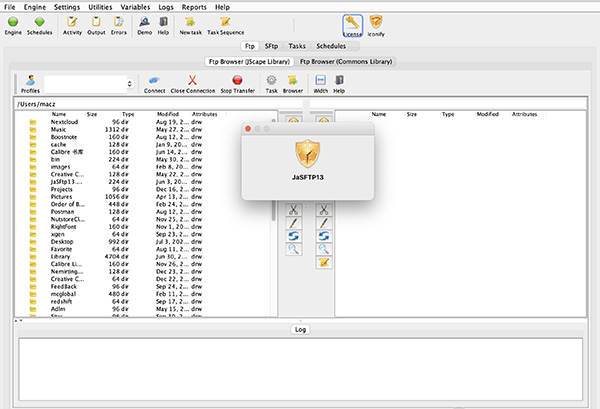Click the green Engine icon
Viewport: 600px width, 409px height.
pyautogui.click(x=13, y=22)
